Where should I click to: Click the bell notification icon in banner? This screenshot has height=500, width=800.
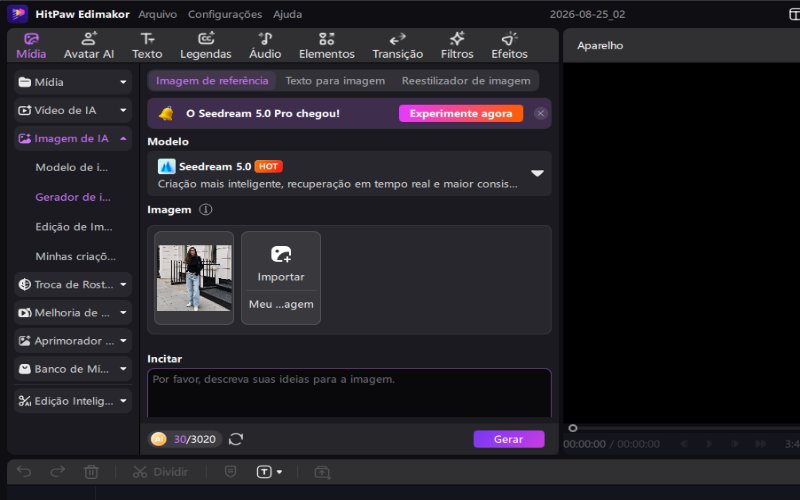pyautogui.click(x=166, y=113)
